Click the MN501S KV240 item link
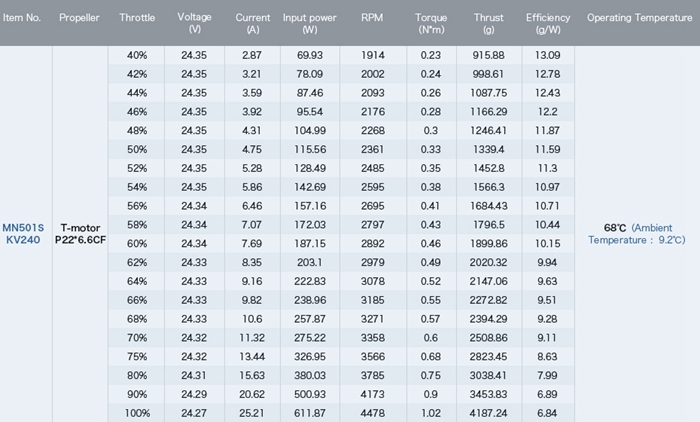This screenshot has height=422, width=700. coord(22,233)
